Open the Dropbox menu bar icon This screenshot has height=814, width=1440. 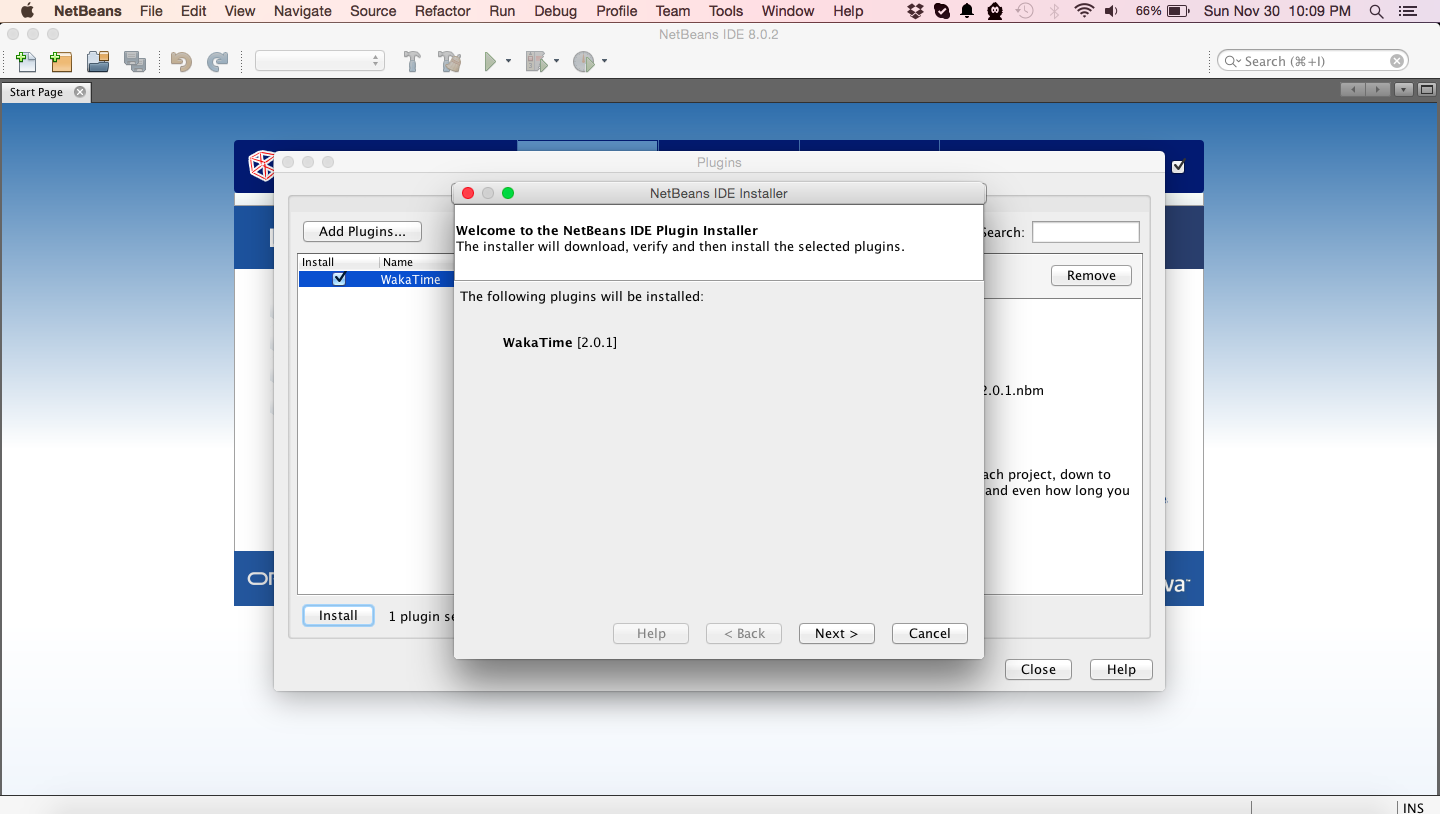[x=916, y=11]
